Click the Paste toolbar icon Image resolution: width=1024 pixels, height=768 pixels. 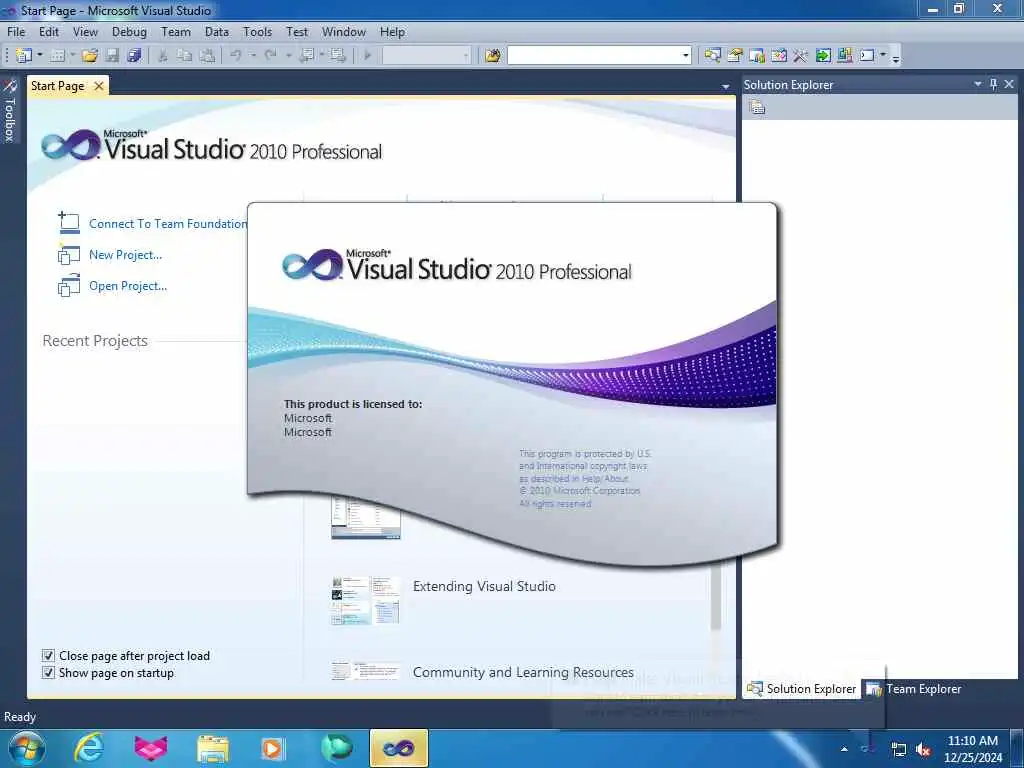click(207, 56)
